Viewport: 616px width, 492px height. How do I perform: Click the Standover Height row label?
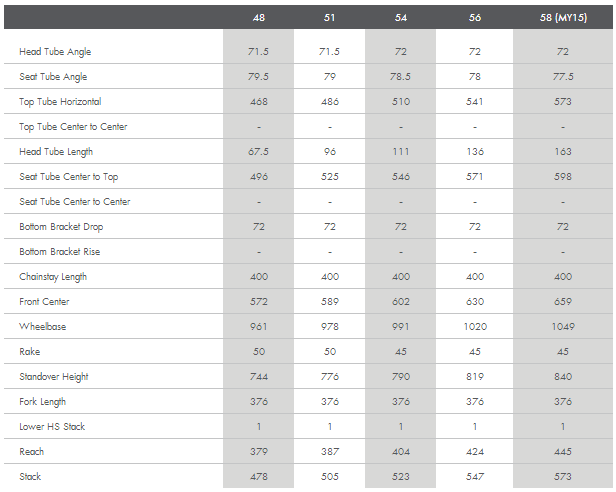tap(54, 377)
